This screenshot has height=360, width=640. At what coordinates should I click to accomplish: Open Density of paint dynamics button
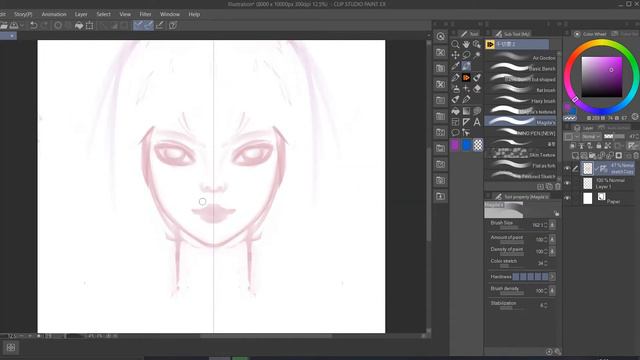tap(552, 251)
